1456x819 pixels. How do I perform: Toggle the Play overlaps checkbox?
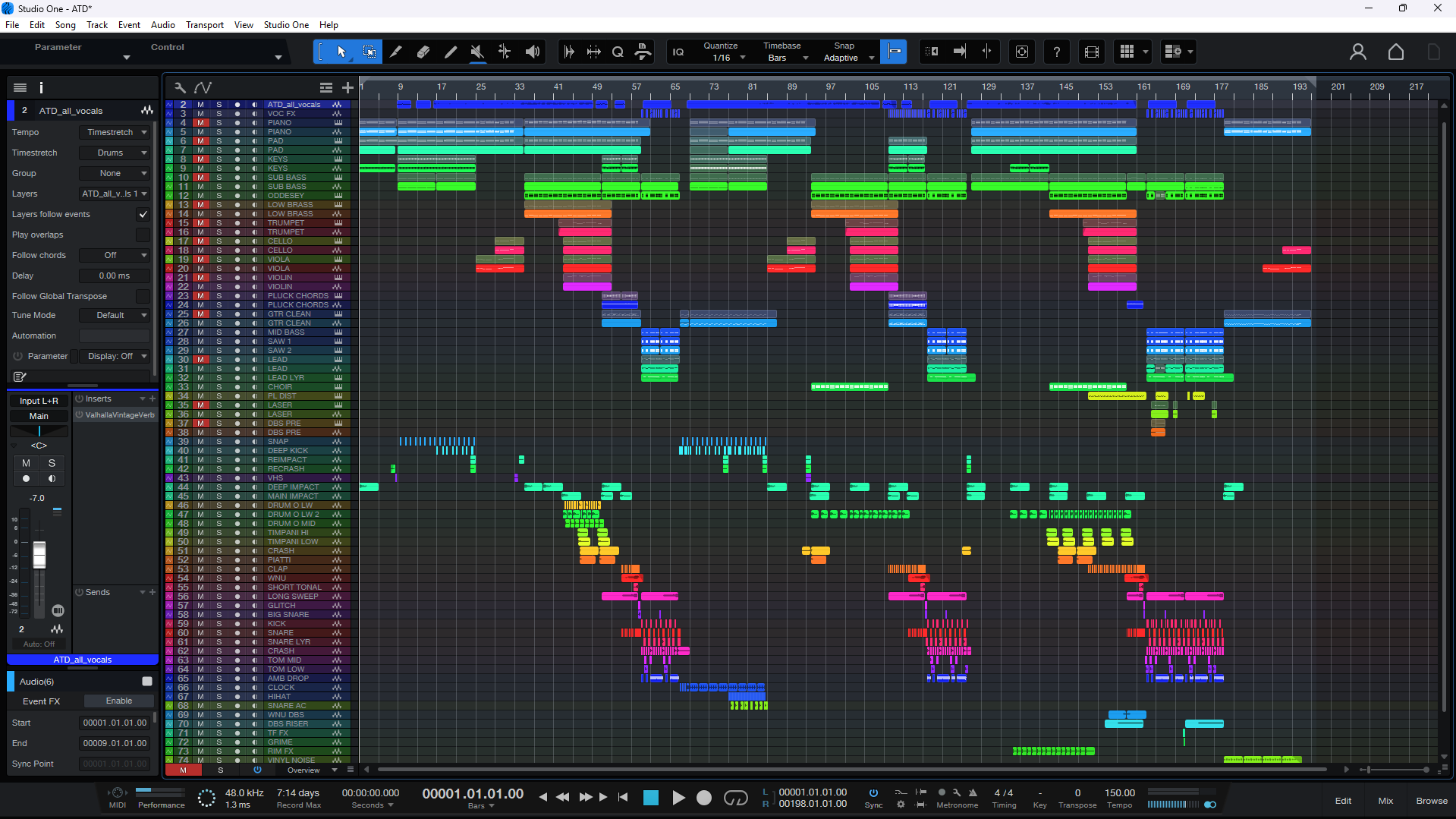(143, 235)
